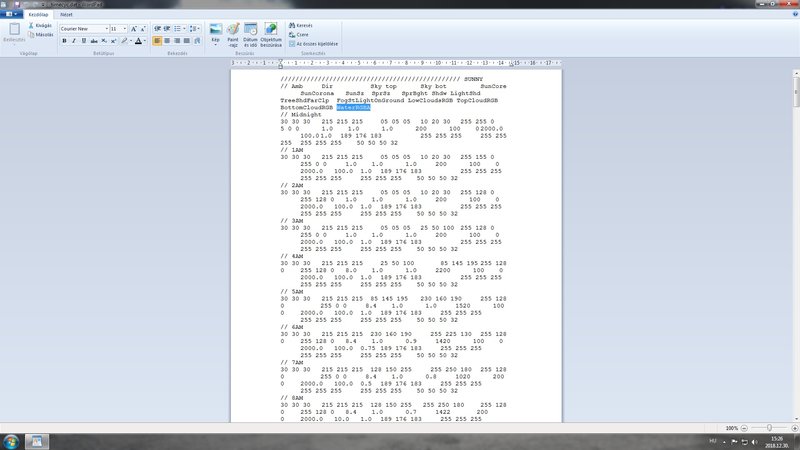The width and height of the screenshot is (800, 450).
Task: Grow the font size with the large A
Action: (134, 29)
